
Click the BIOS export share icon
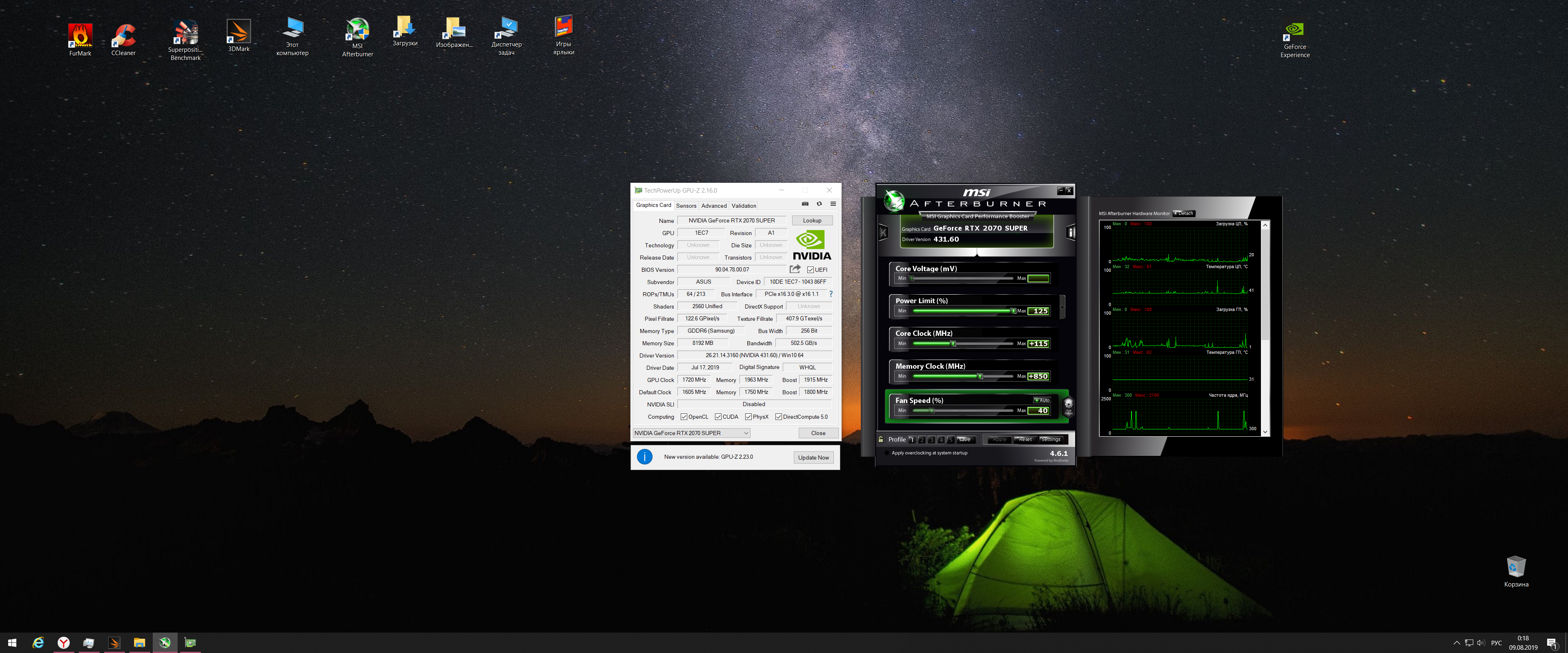pos(795,269)
